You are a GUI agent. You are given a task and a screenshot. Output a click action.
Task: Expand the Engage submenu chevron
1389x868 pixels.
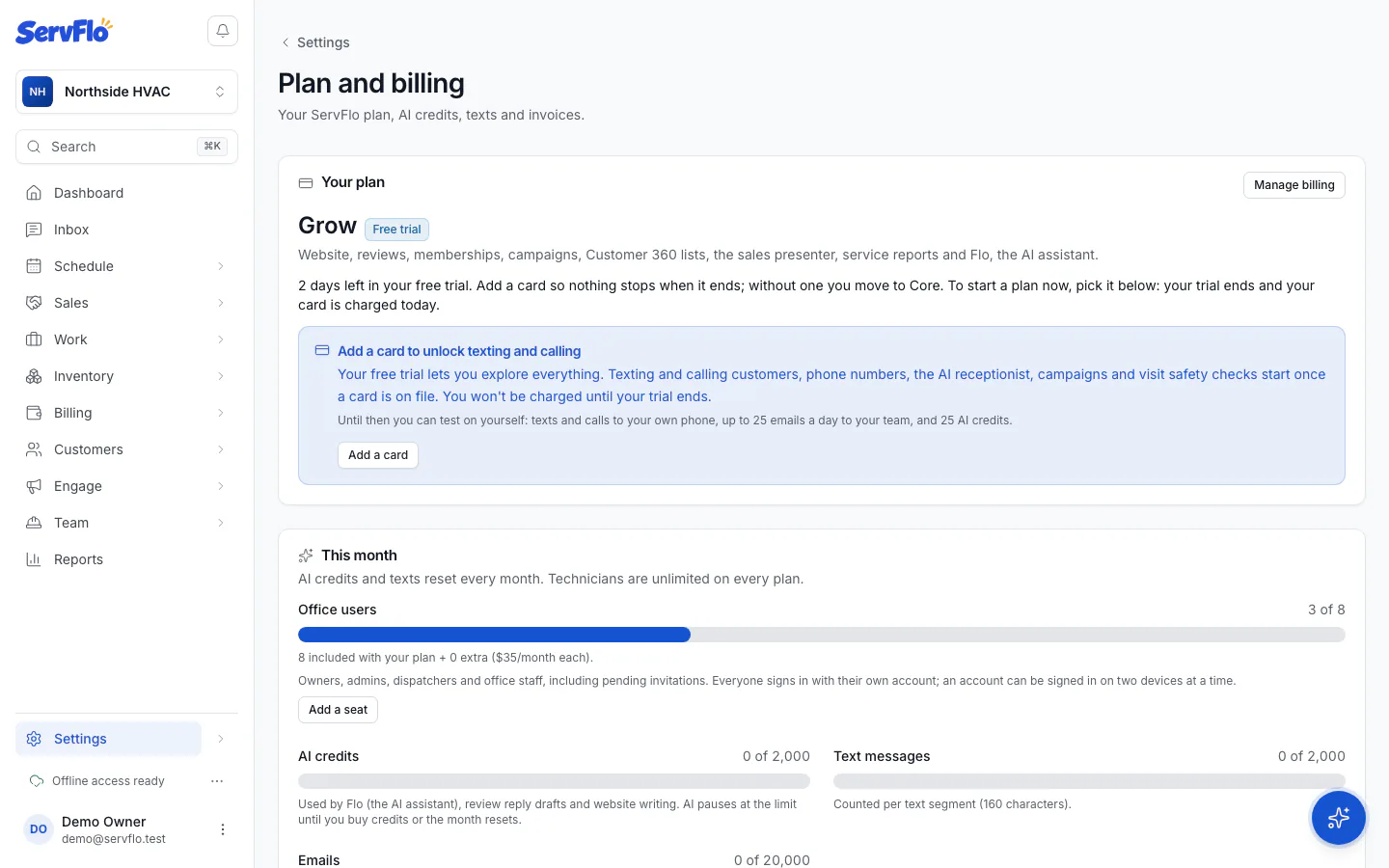[221, 486]
